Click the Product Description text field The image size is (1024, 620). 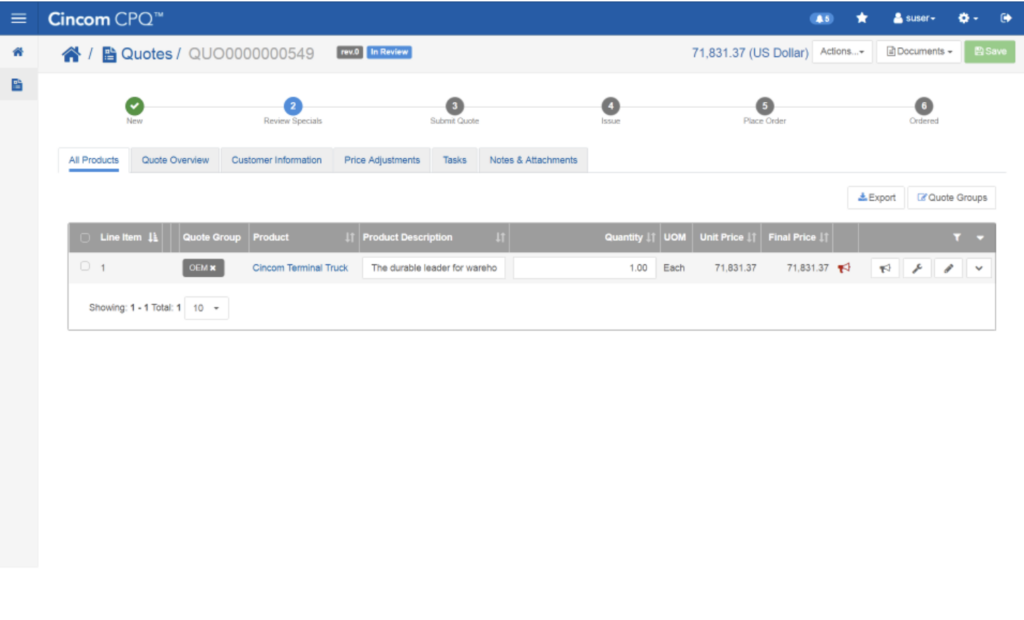point(434,268)
